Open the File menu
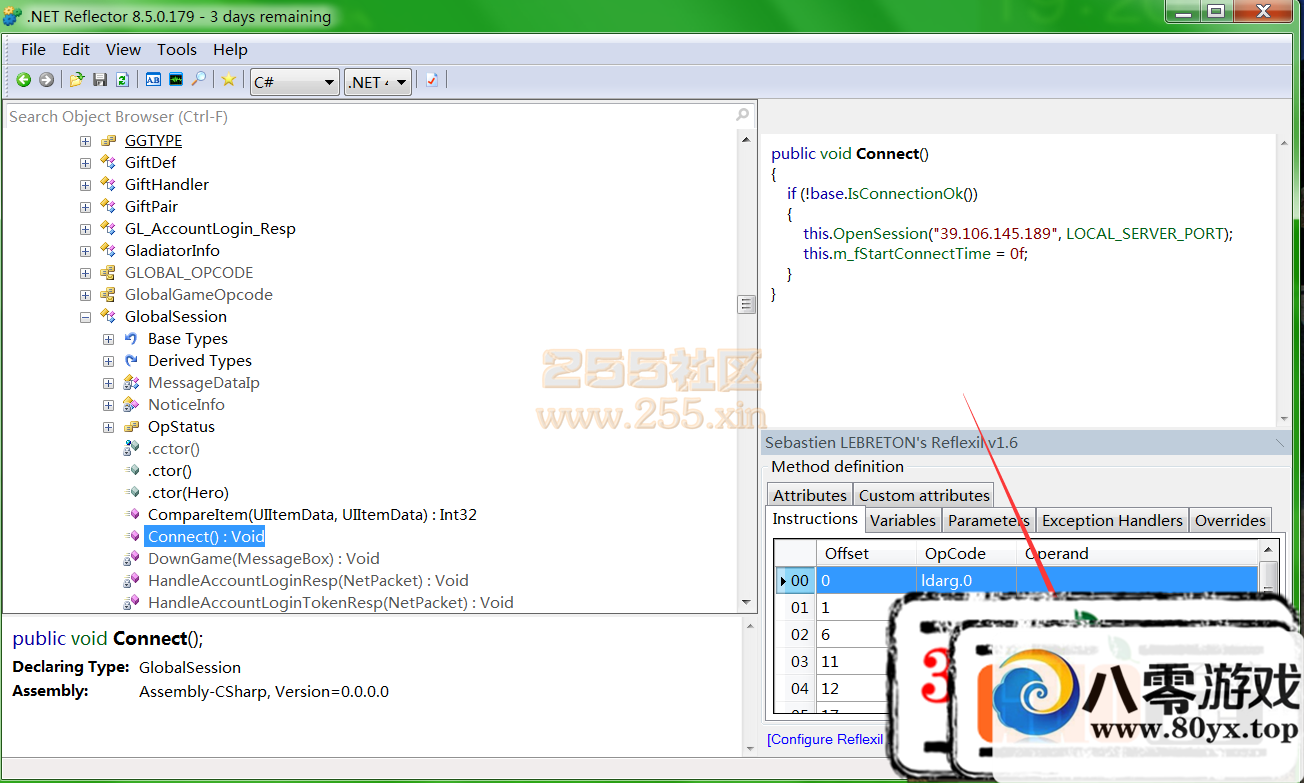The height and width of the screenshot is (783, 1304). (x=33, y=49)
